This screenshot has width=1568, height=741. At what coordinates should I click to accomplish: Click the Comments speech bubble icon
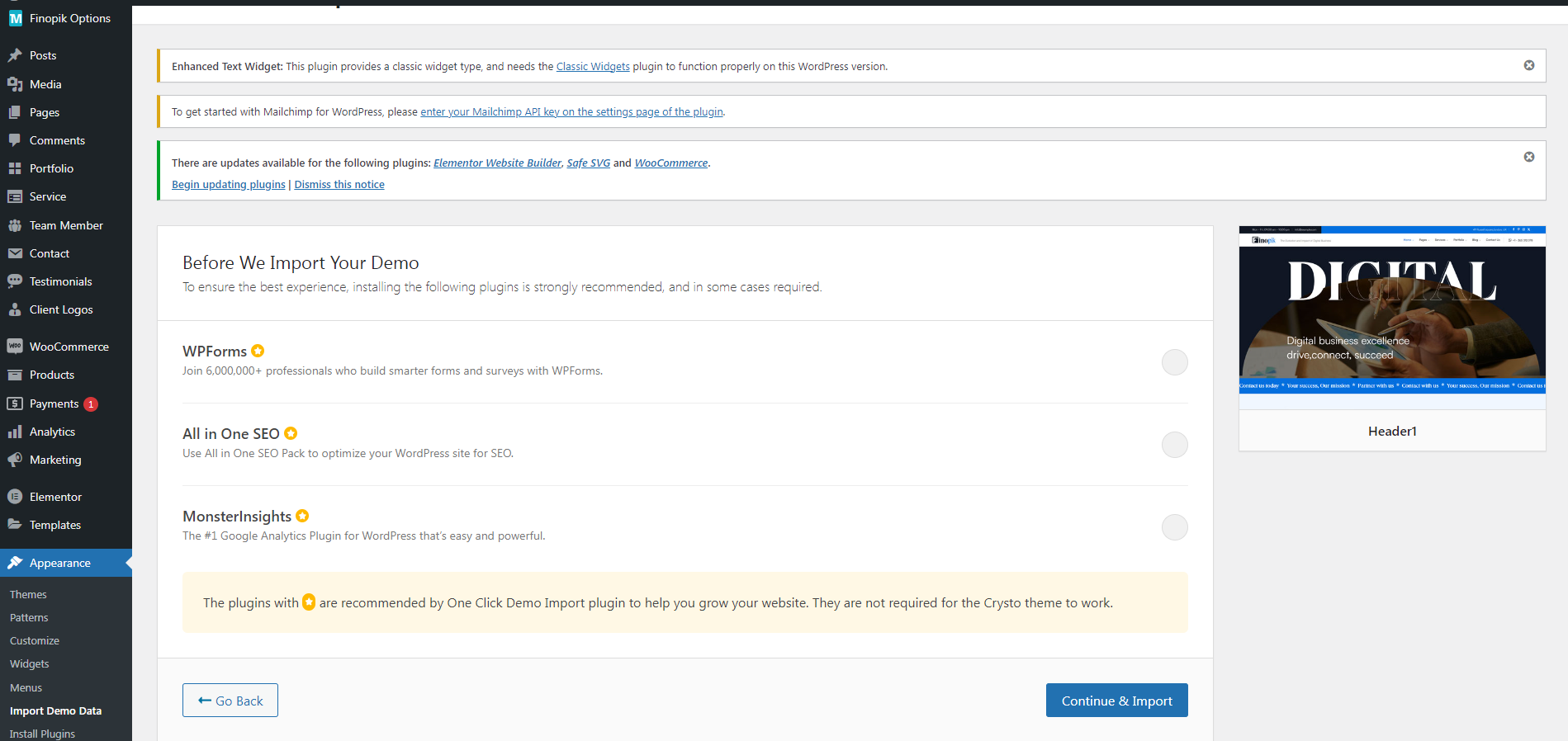tap(15, 140)
